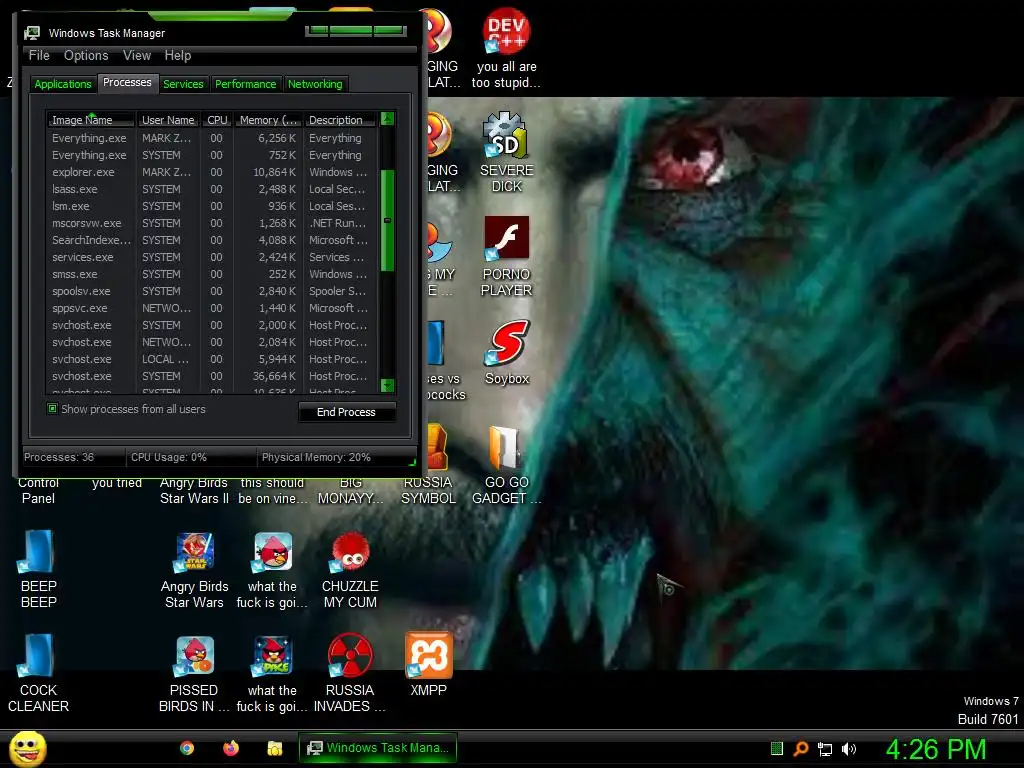1024x768 pixels.
Task: Sort processes by CPU column header
Action: click(217, 120)
